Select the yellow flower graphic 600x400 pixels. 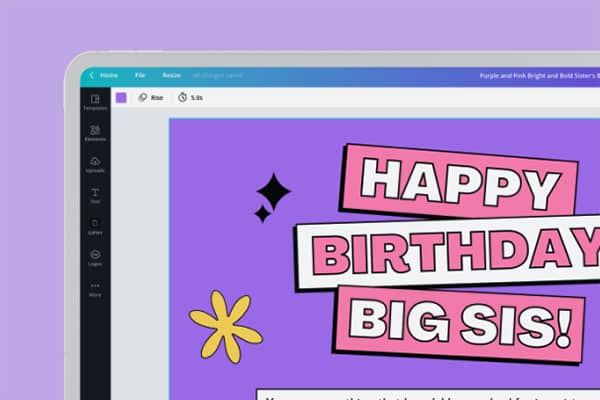tap(225, 327)
